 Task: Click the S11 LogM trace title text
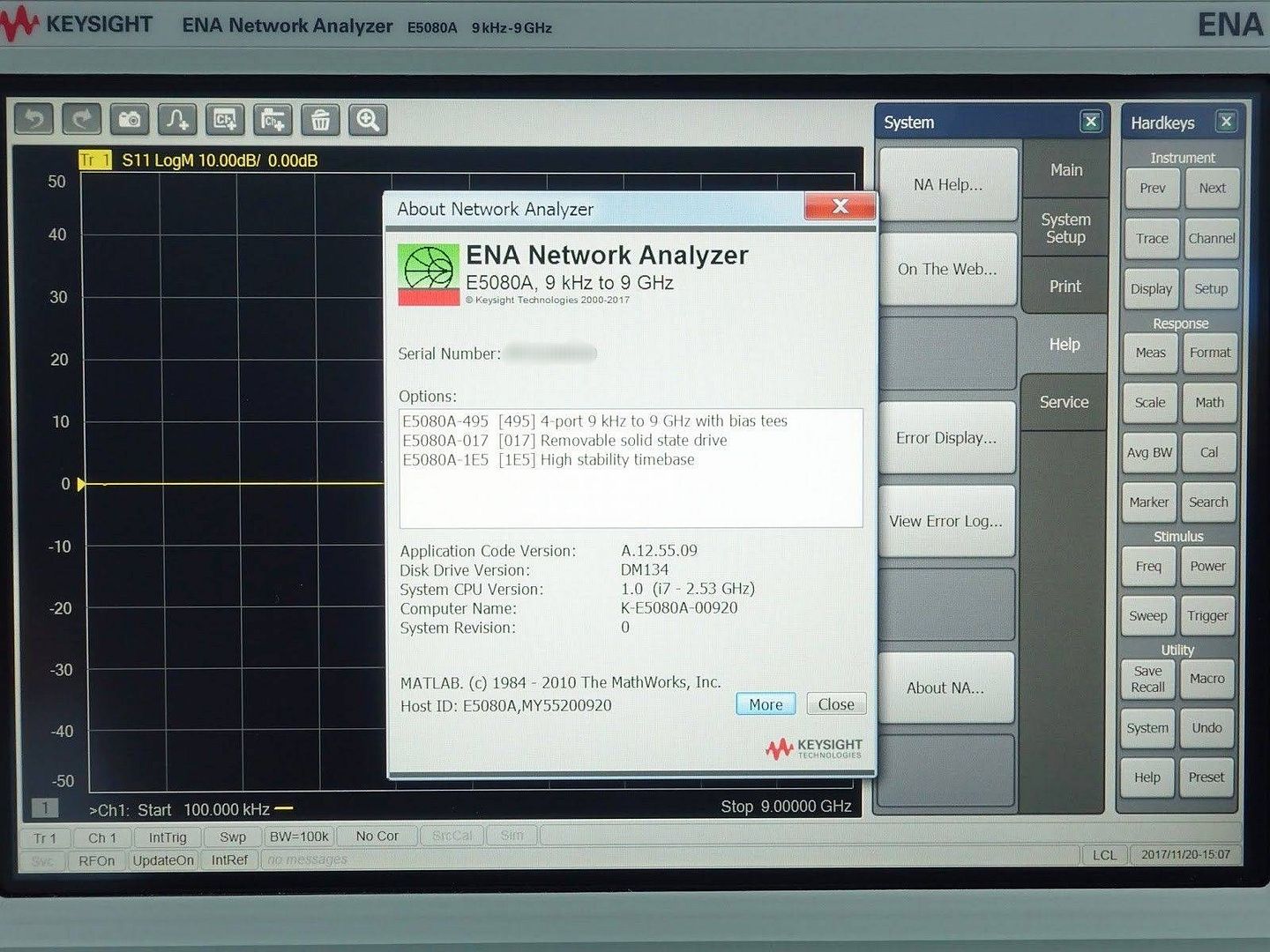(x=220, y=160)
